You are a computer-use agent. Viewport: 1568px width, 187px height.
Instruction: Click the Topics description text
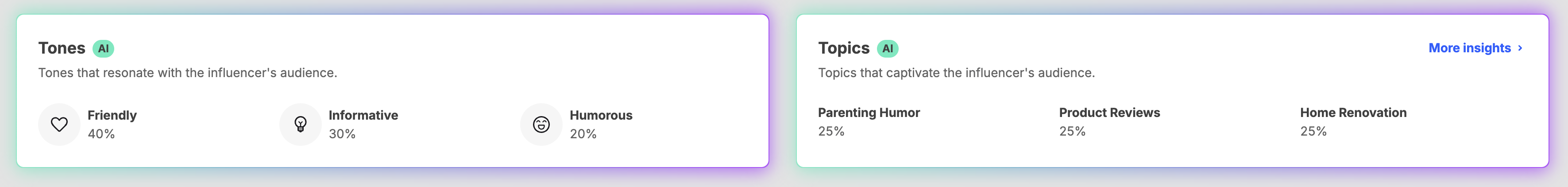956,73
